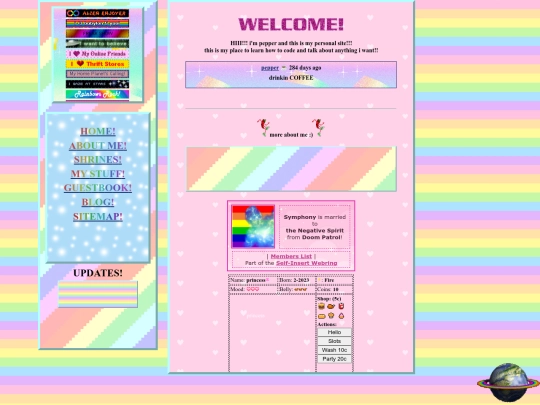
Task: Click the 'Rainbows Rock!' badge
Action: tap(97, 94)
